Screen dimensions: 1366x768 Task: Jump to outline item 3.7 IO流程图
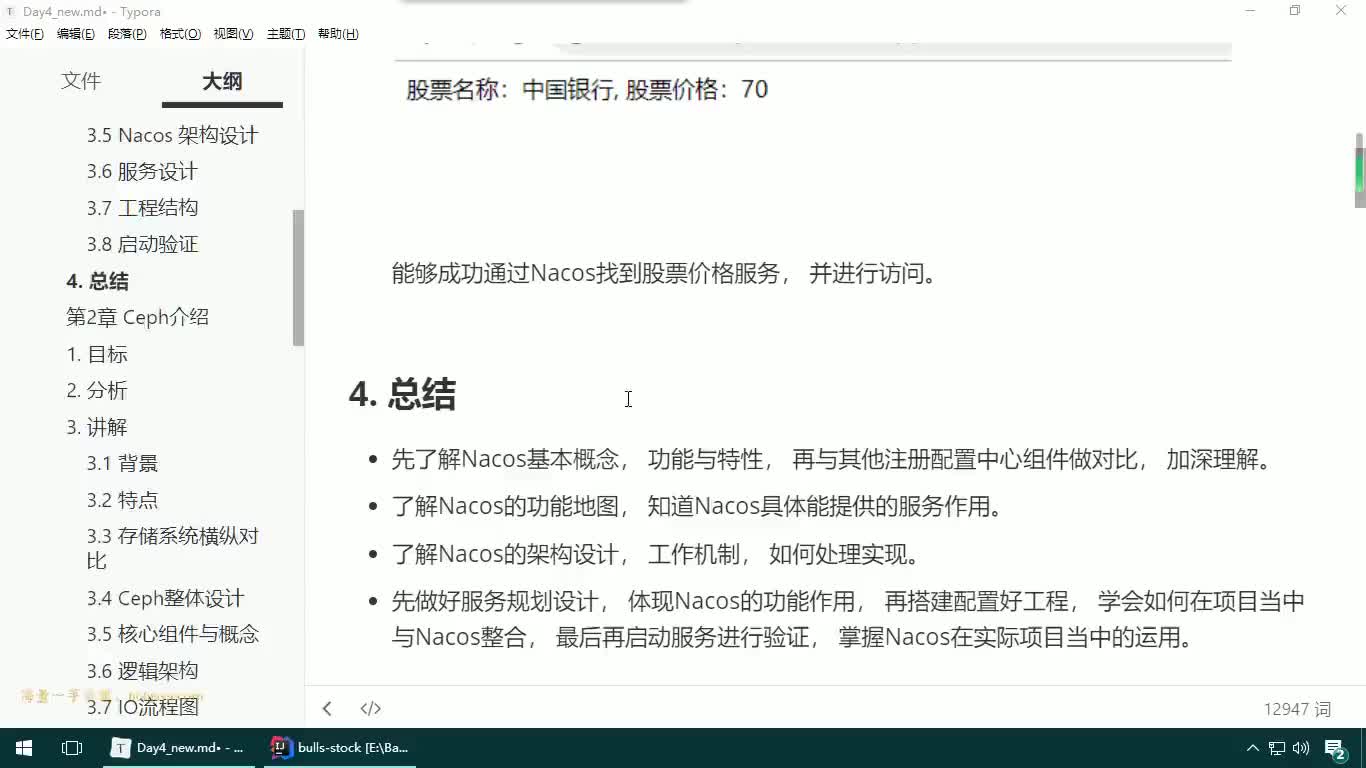click(x=142, y=708)
